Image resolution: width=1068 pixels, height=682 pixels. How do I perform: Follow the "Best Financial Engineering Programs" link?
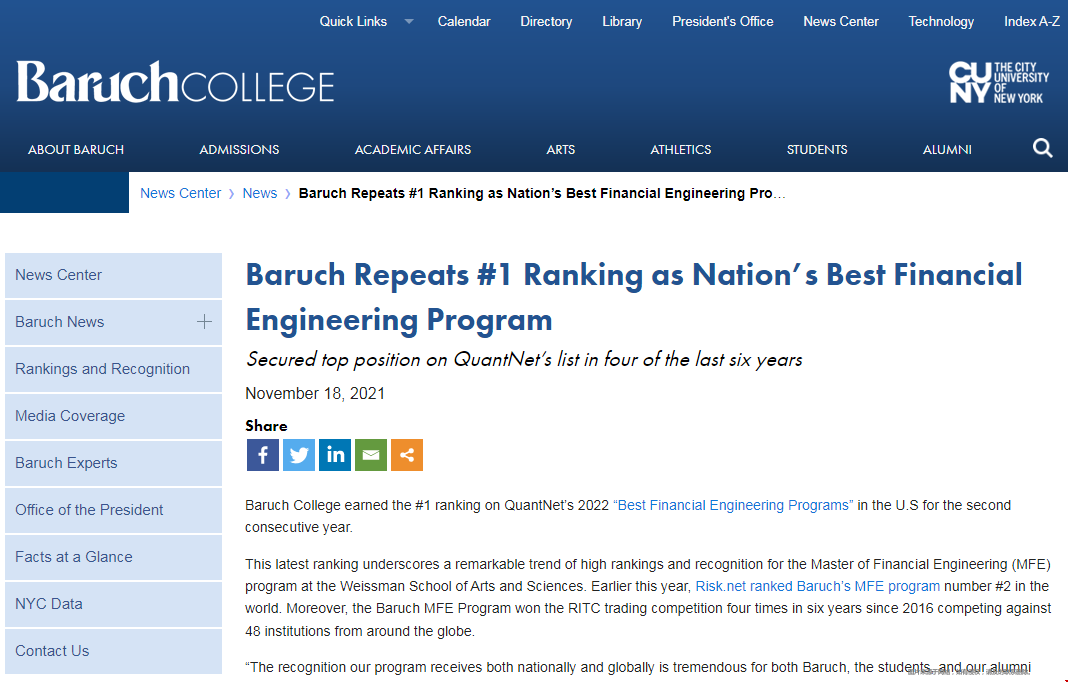[733, 506]
